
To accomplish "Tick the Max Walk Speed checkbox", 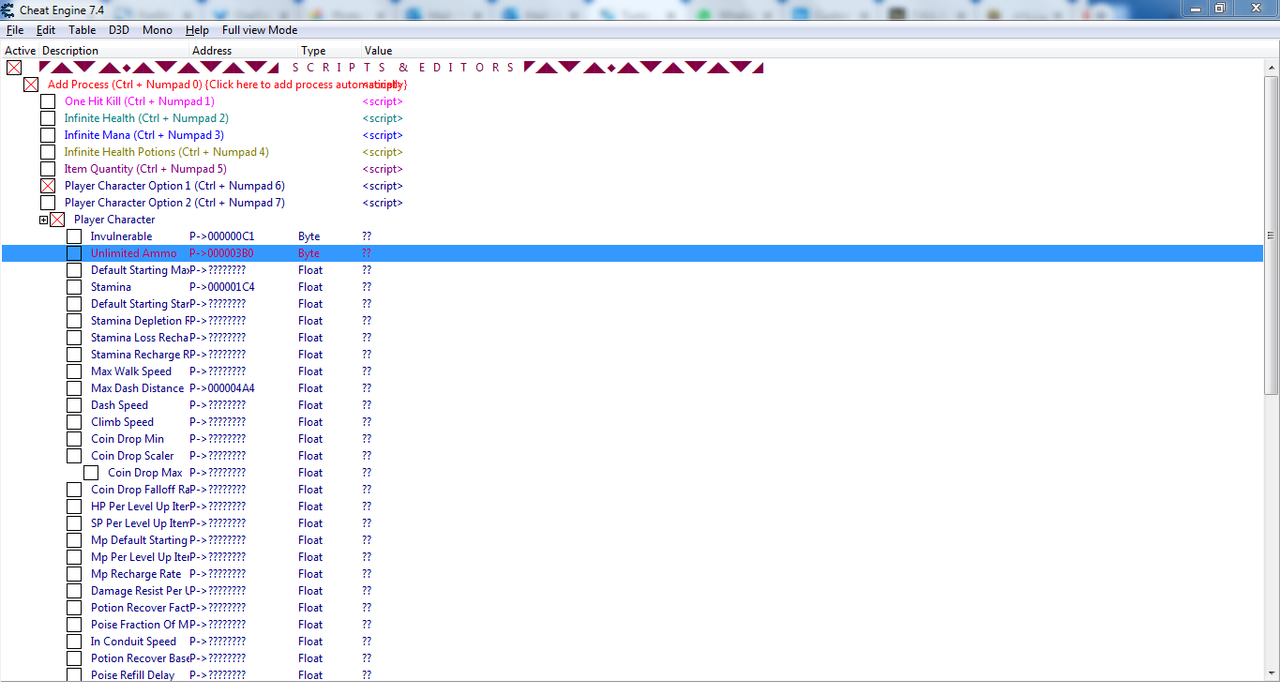I will (74, 372).
